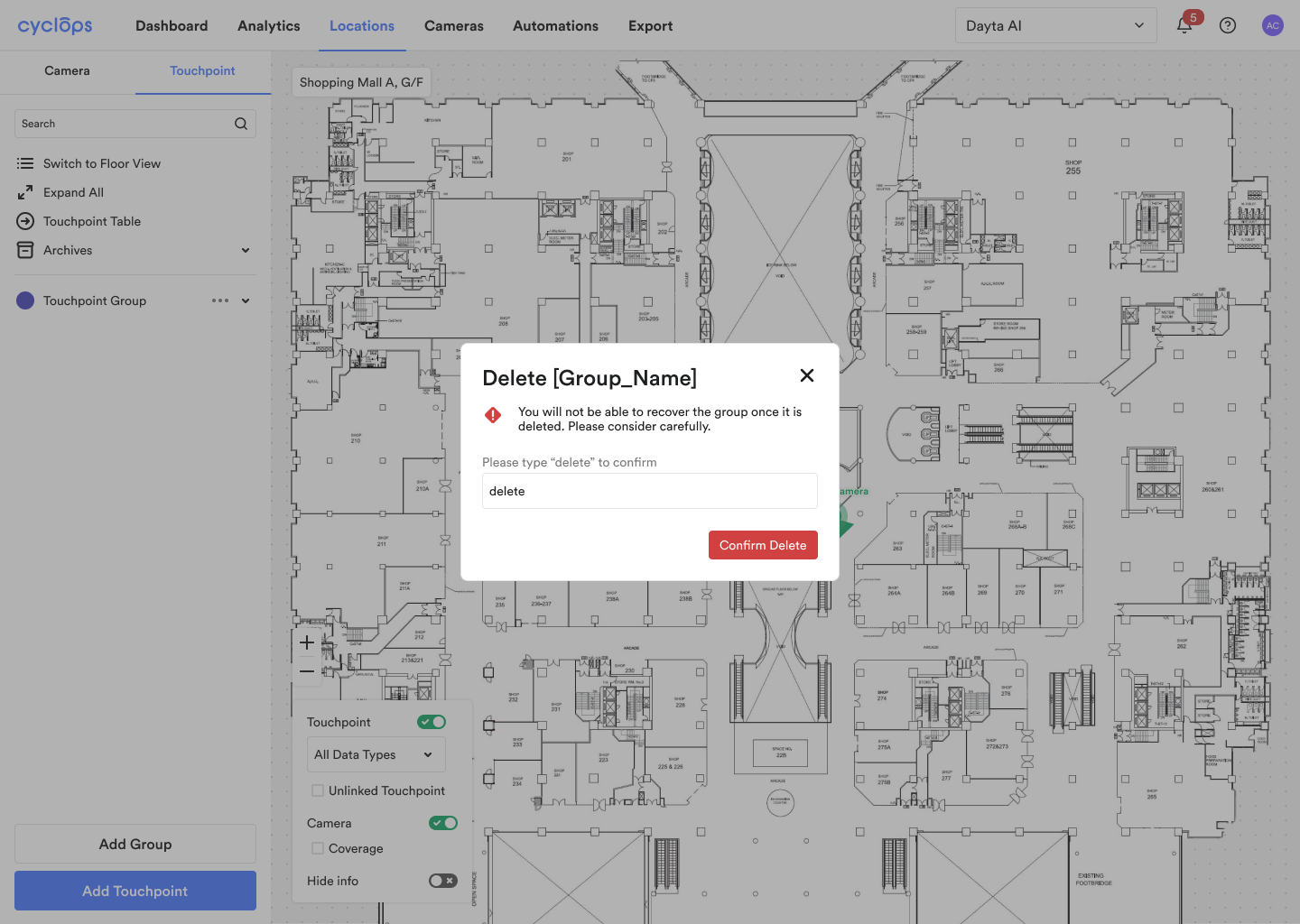Click the Touchpoint Group purple color swatch
Viewport: 1300px width, 924px height.
point(25,300)
